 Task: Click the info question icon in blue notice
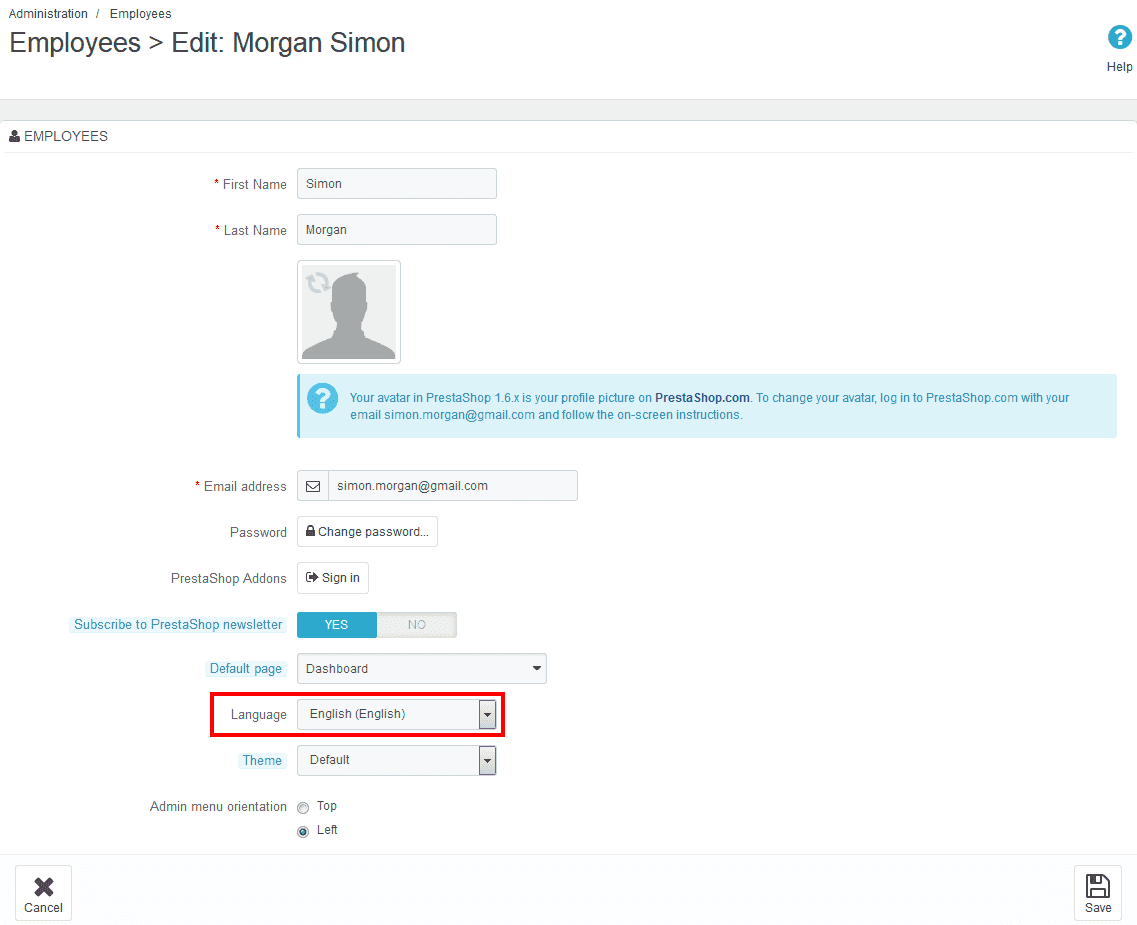point(322,398)
